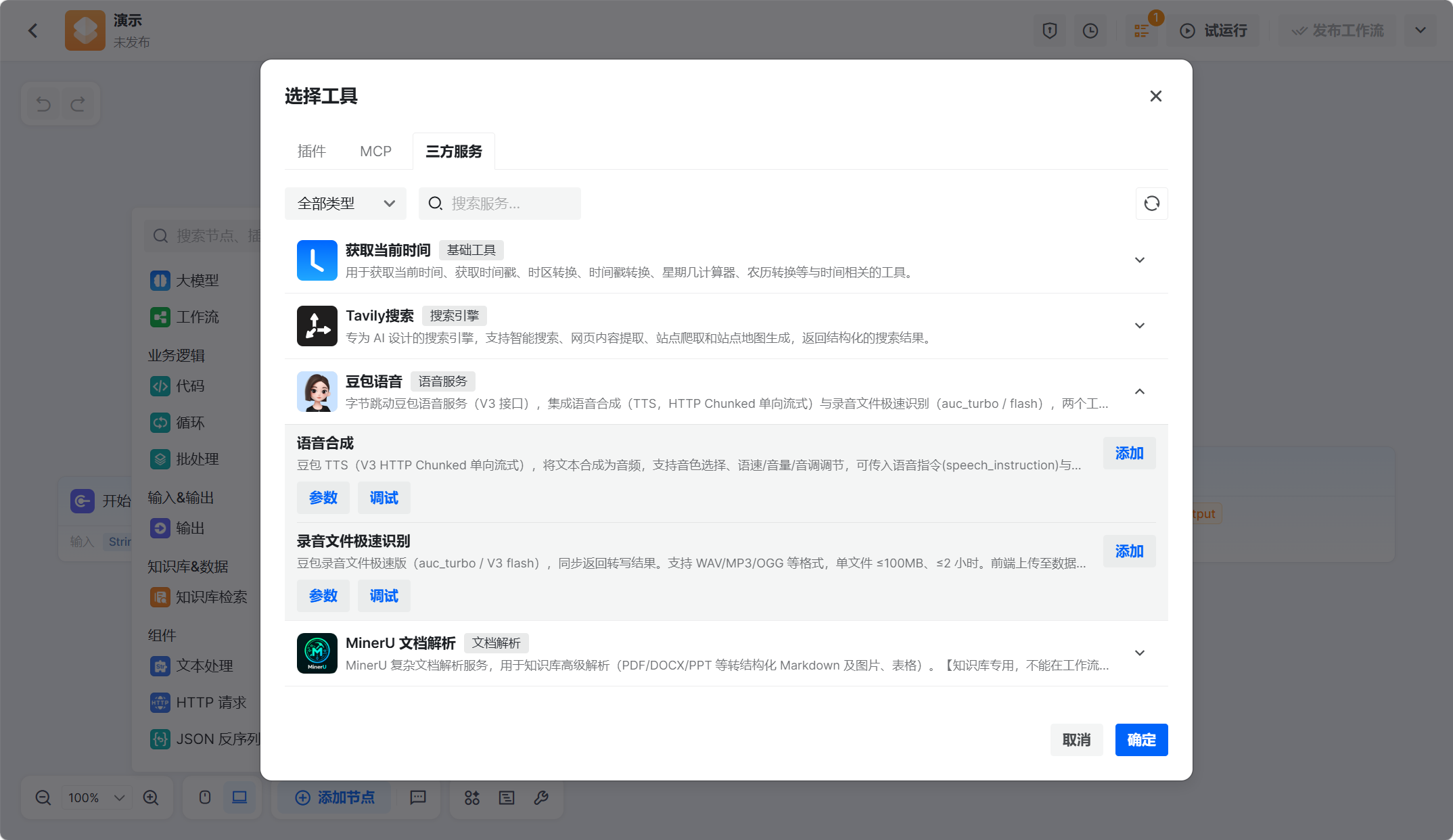Collapse the 豆包语音 service row
Screen dimensions: 1453x840
[x=1140, y=392]
